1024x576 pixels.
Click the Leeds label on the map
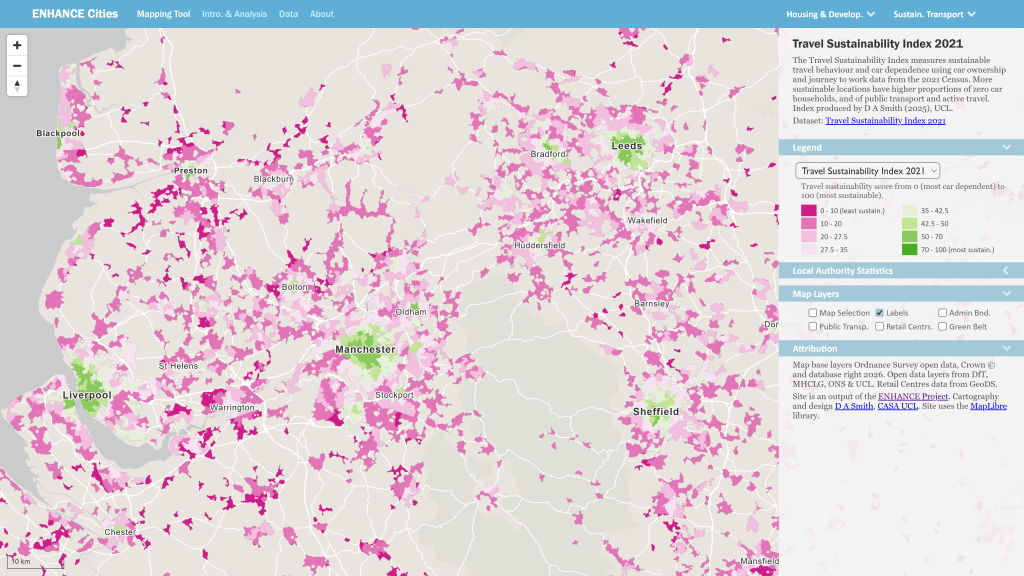coord(627,146)
